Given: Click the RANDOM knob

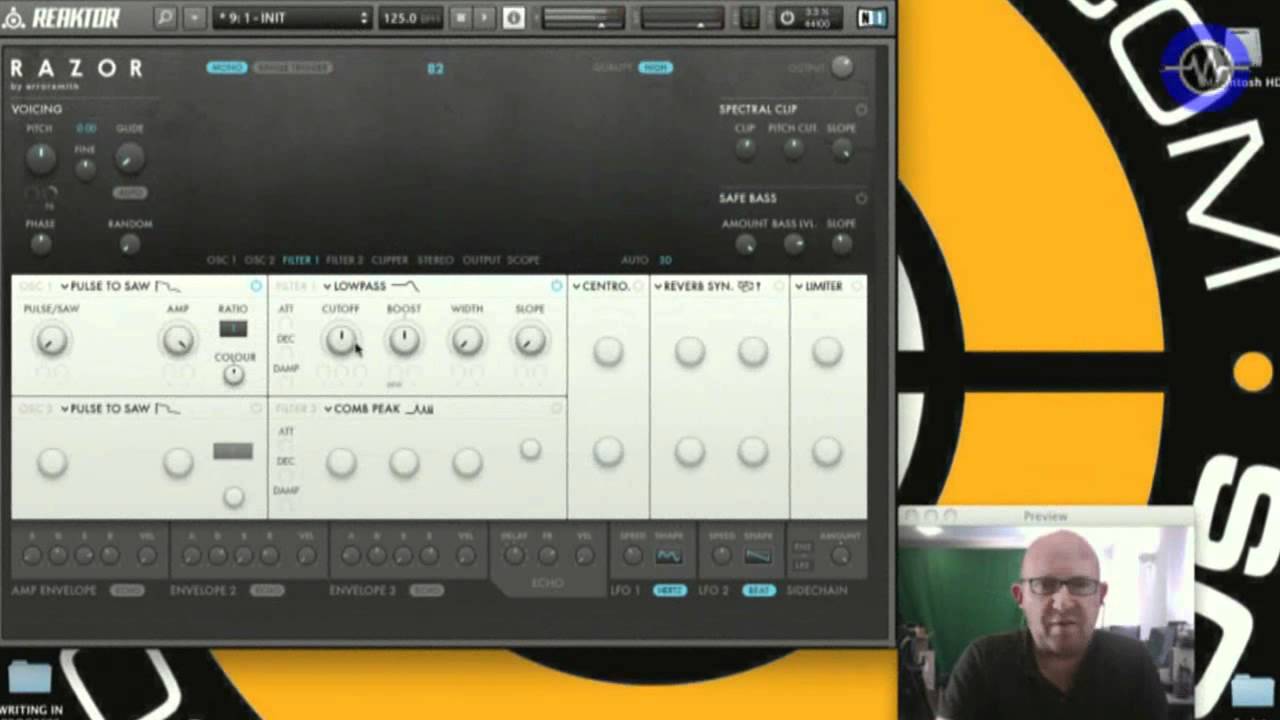Looking at the screenshot, I should tap(129, 243).
